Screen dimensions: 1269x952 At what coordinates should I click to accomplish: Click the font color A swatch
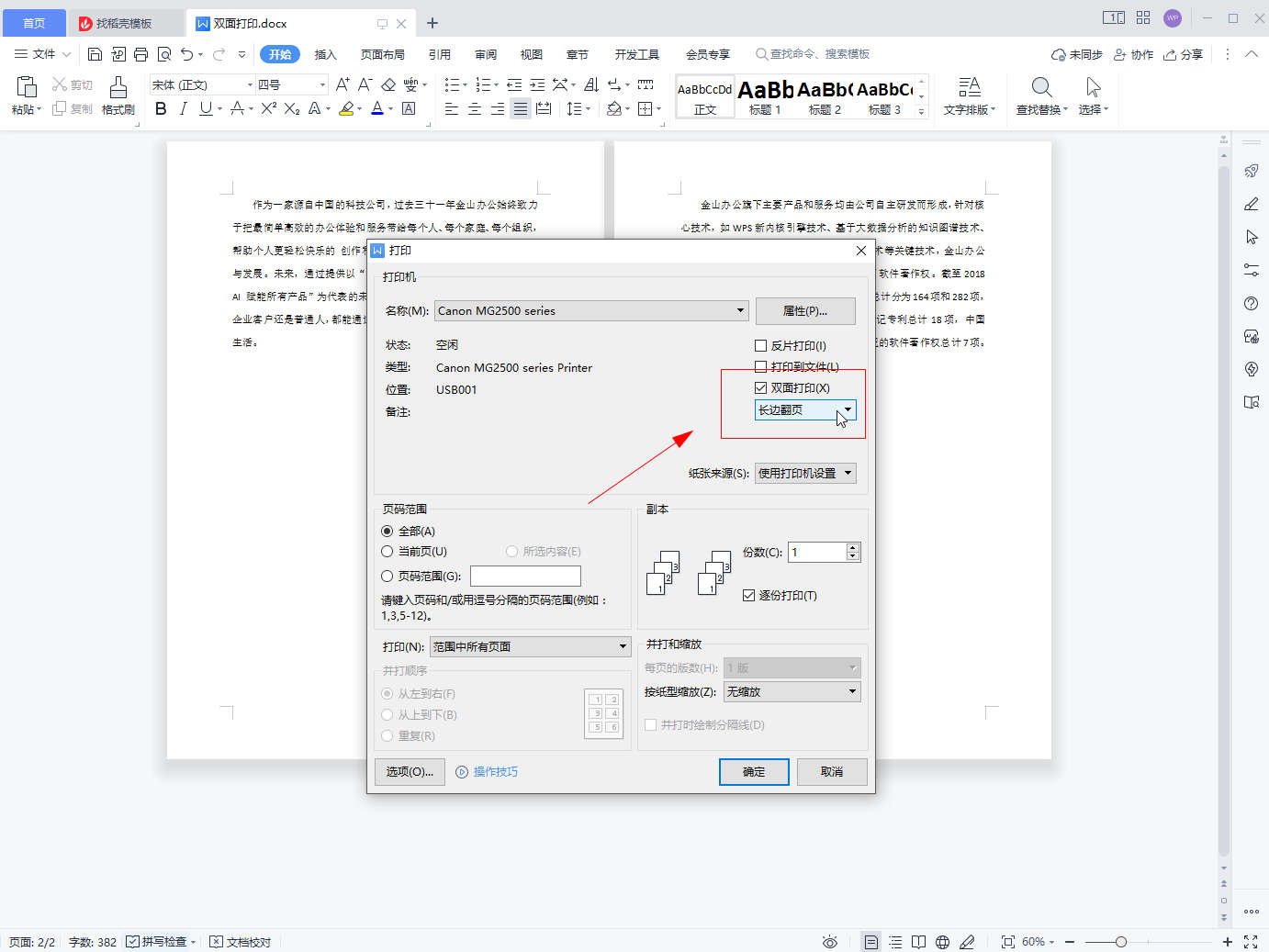(x=376, y=108)
